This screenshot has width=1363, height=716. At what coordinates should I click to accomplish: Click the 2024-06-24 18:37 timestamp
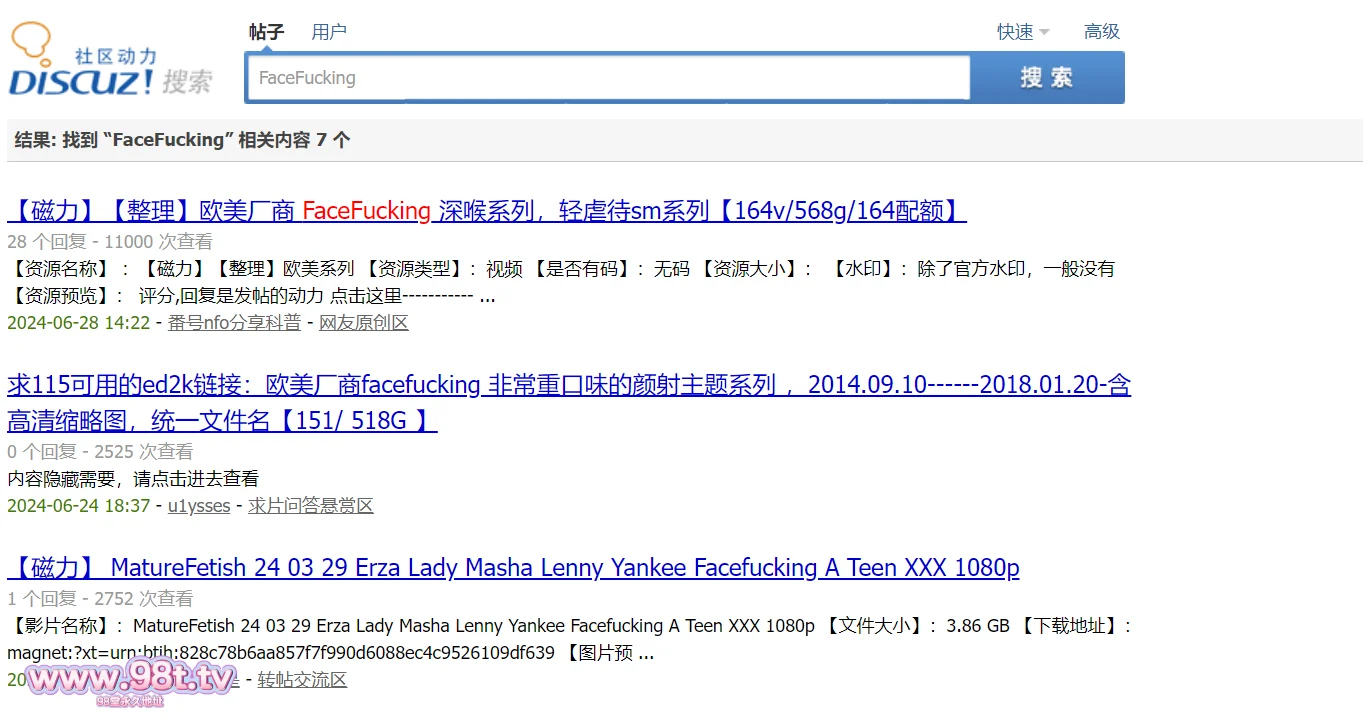pos(78,506)
